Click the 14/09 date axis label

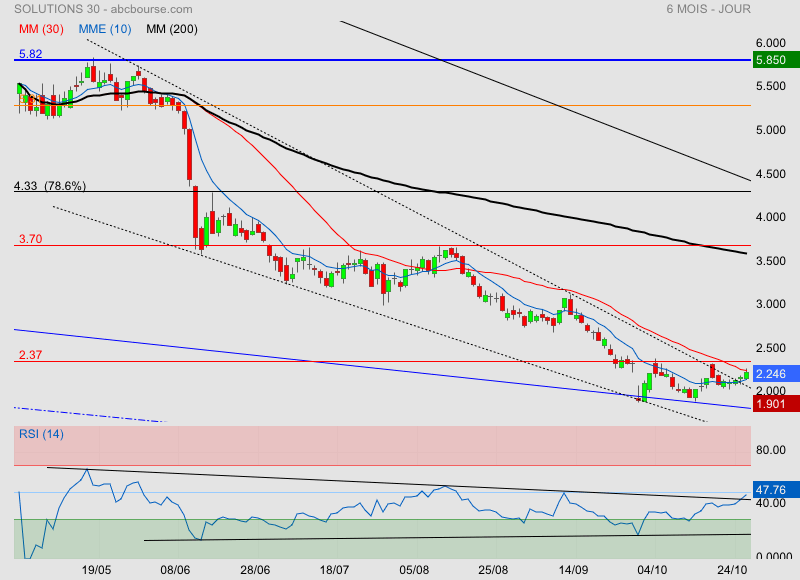573,569
